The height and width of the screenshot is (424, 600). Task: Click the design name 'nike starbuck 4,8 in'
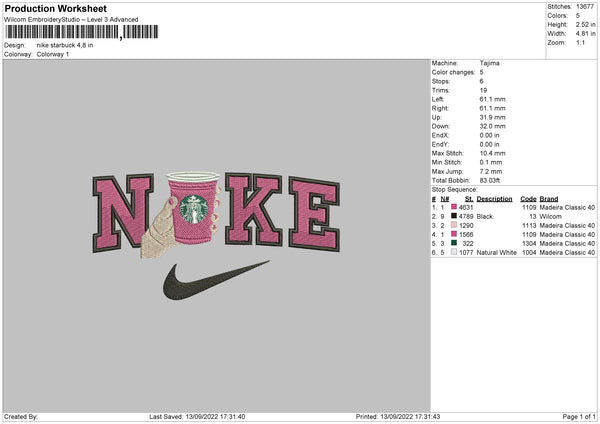click(65, 45)
